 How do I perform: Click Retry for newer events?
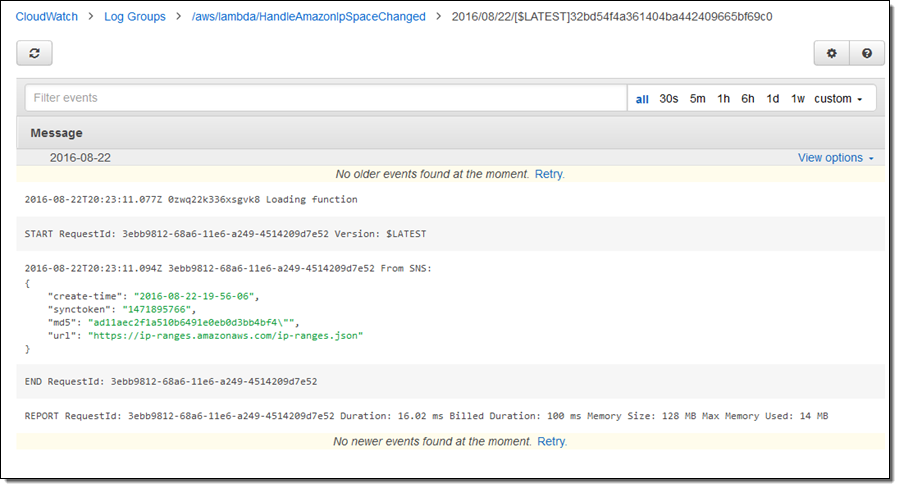point(551,441)
